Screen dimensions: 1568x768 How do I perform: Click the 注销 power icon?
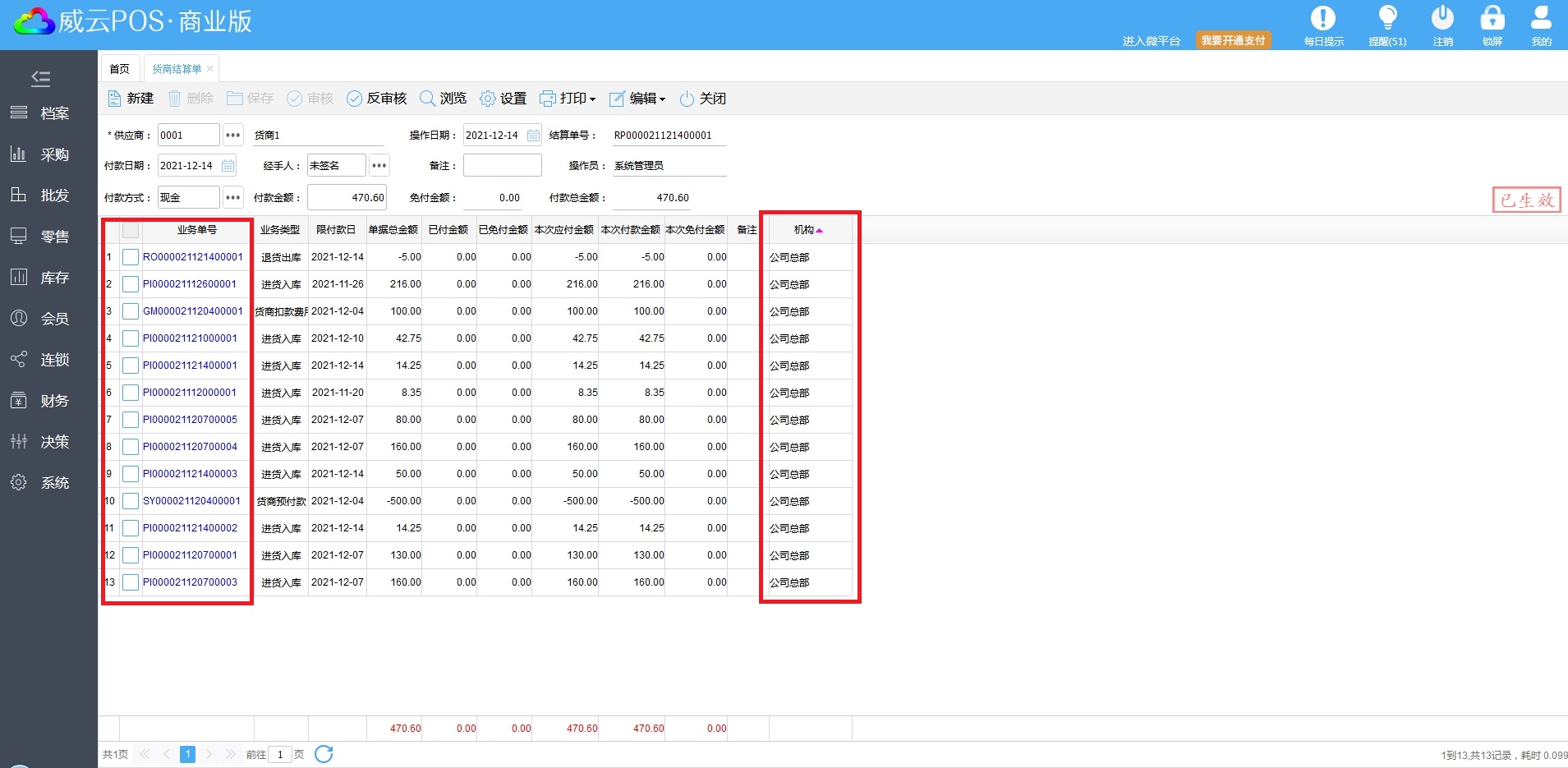(1442, 19)
